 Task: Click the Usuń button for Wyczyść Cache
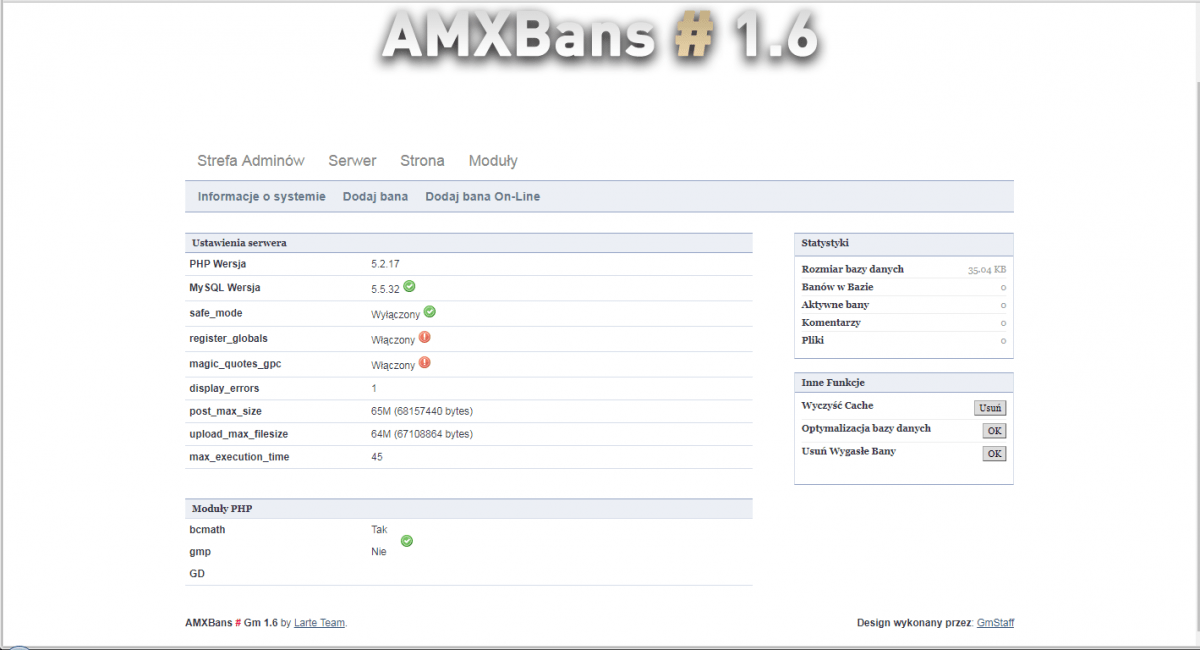[x=990, y=408]
